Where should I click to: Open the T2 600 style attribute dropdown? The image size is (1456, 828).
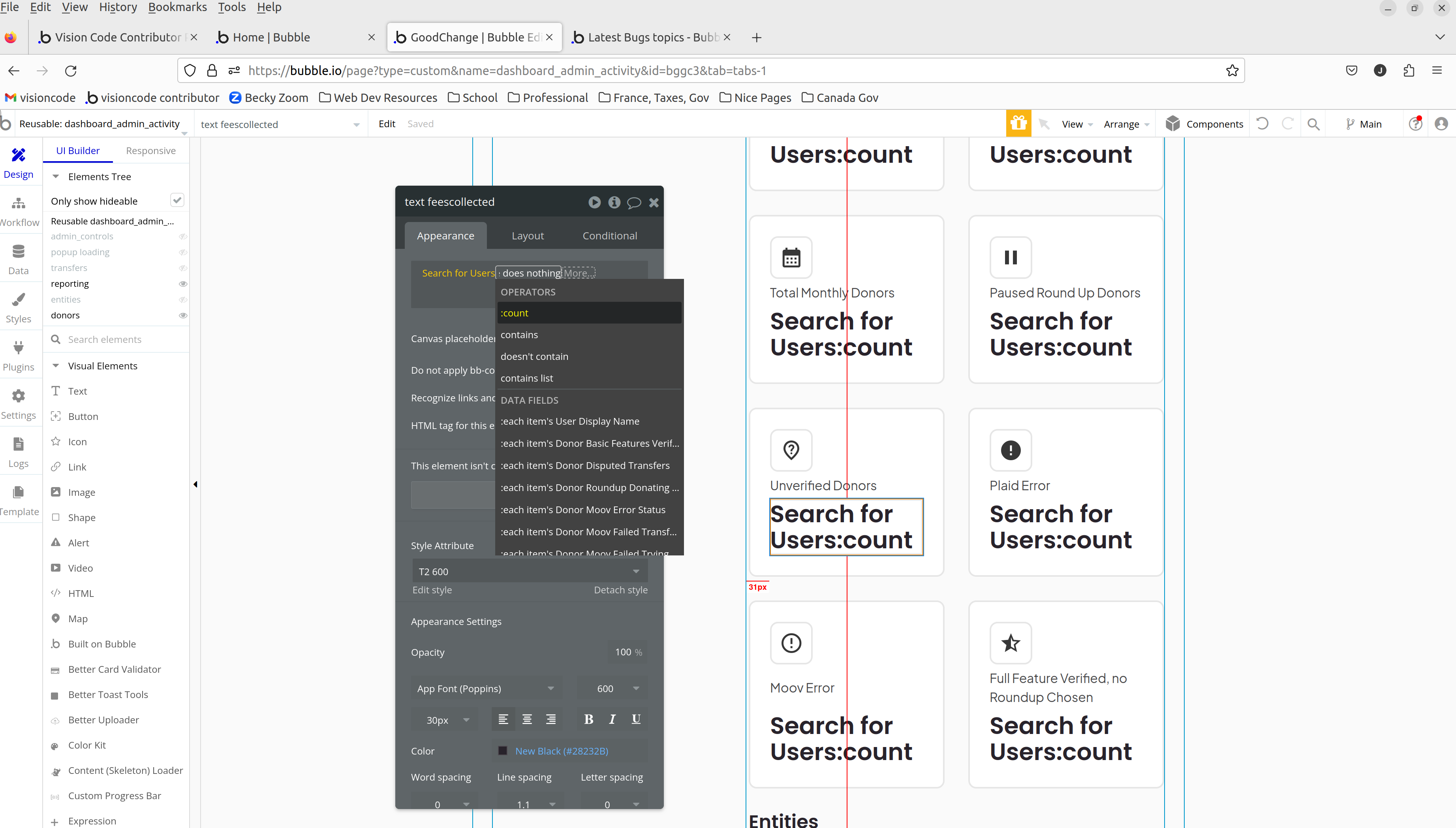tap(528, 571)
